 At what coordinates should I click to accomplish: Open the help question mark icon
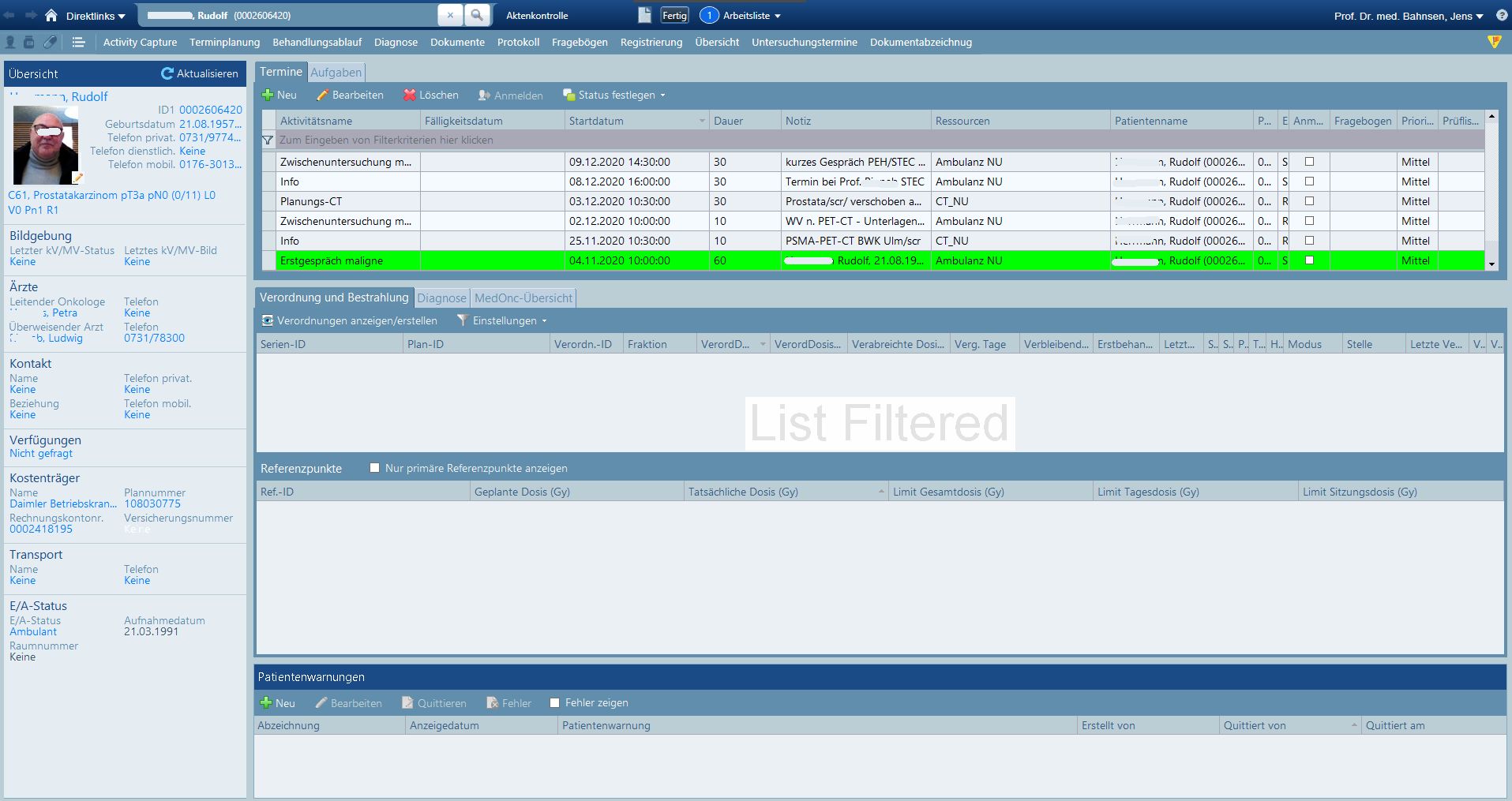tap(1502, 15)
